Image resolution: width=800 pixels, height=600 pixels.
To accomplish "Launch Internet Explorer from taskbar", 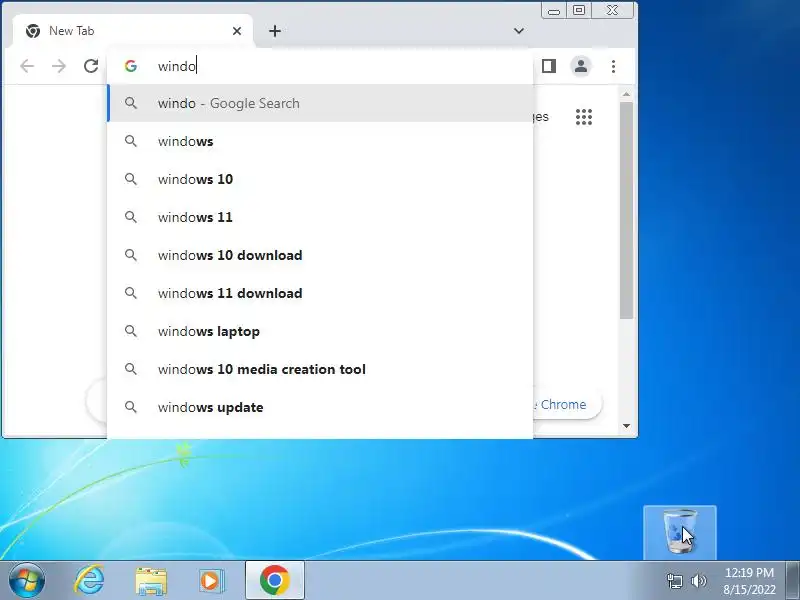I will pyautogui.click(x=89, y=581).
